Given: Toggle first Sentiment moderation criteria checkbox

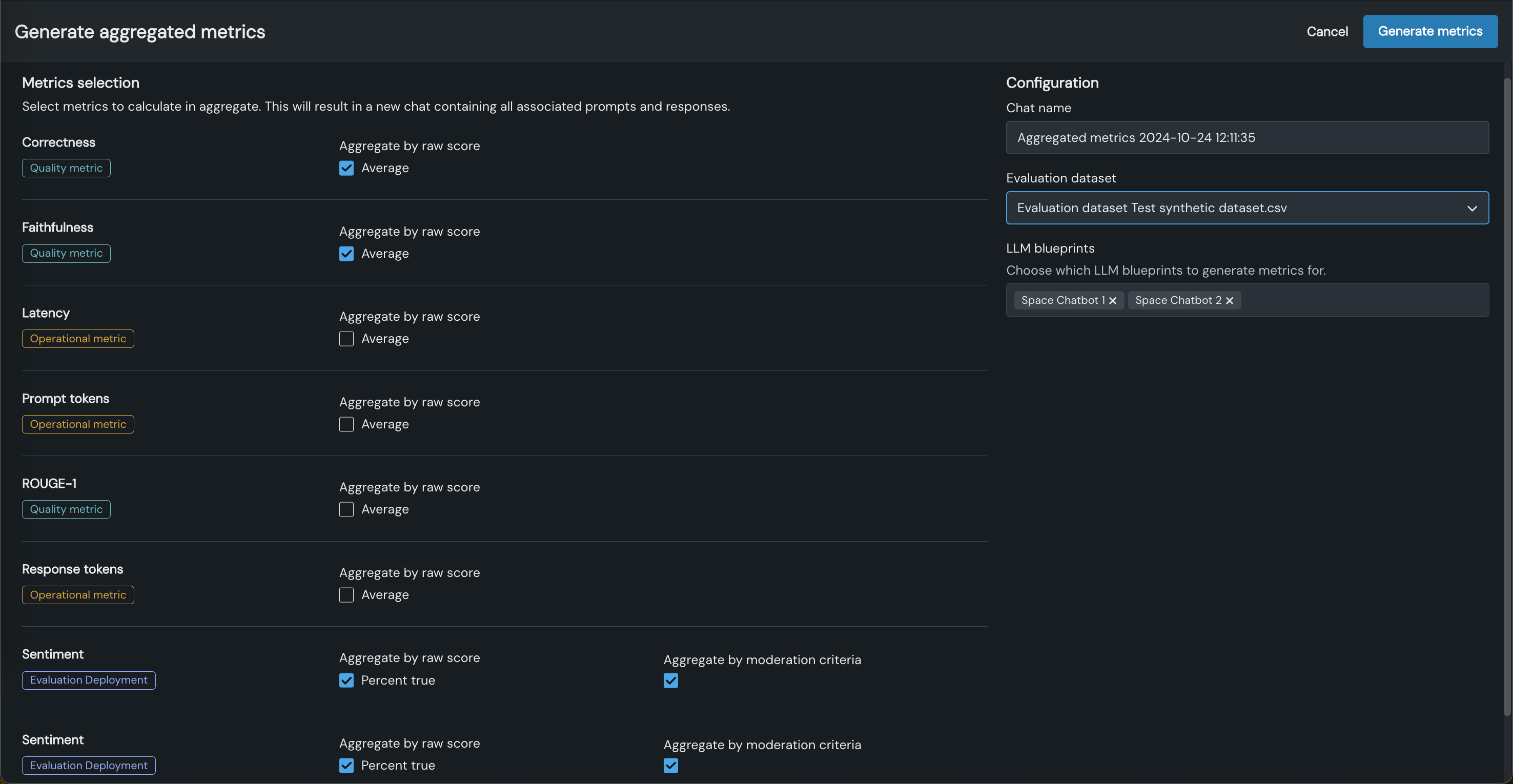Looking at the screenshot, I should [x=671, y=680].
